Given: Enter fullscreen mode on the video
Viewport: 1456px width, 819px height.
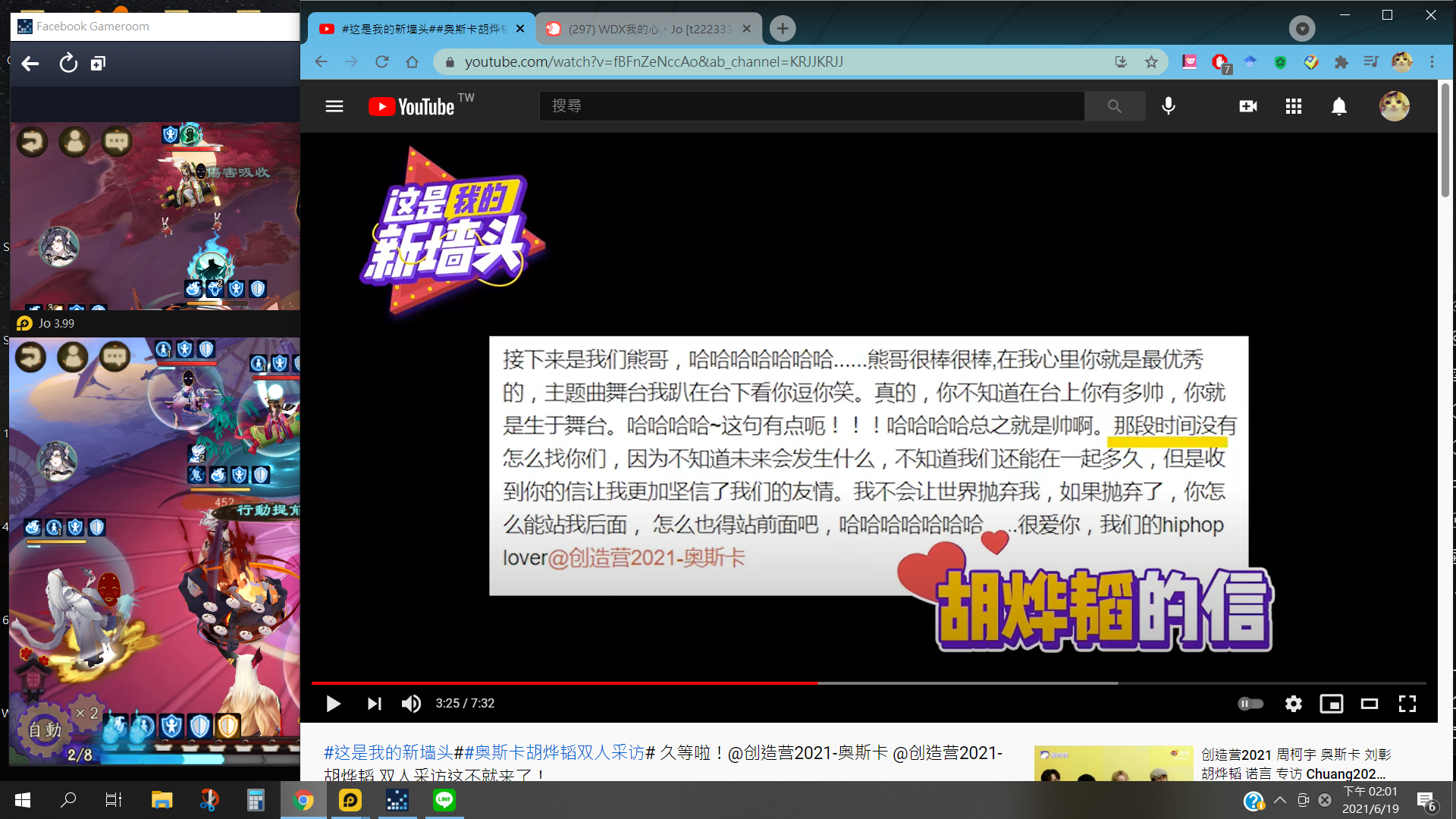Looking at the screenshot, I should click(x=1407, y=704).
